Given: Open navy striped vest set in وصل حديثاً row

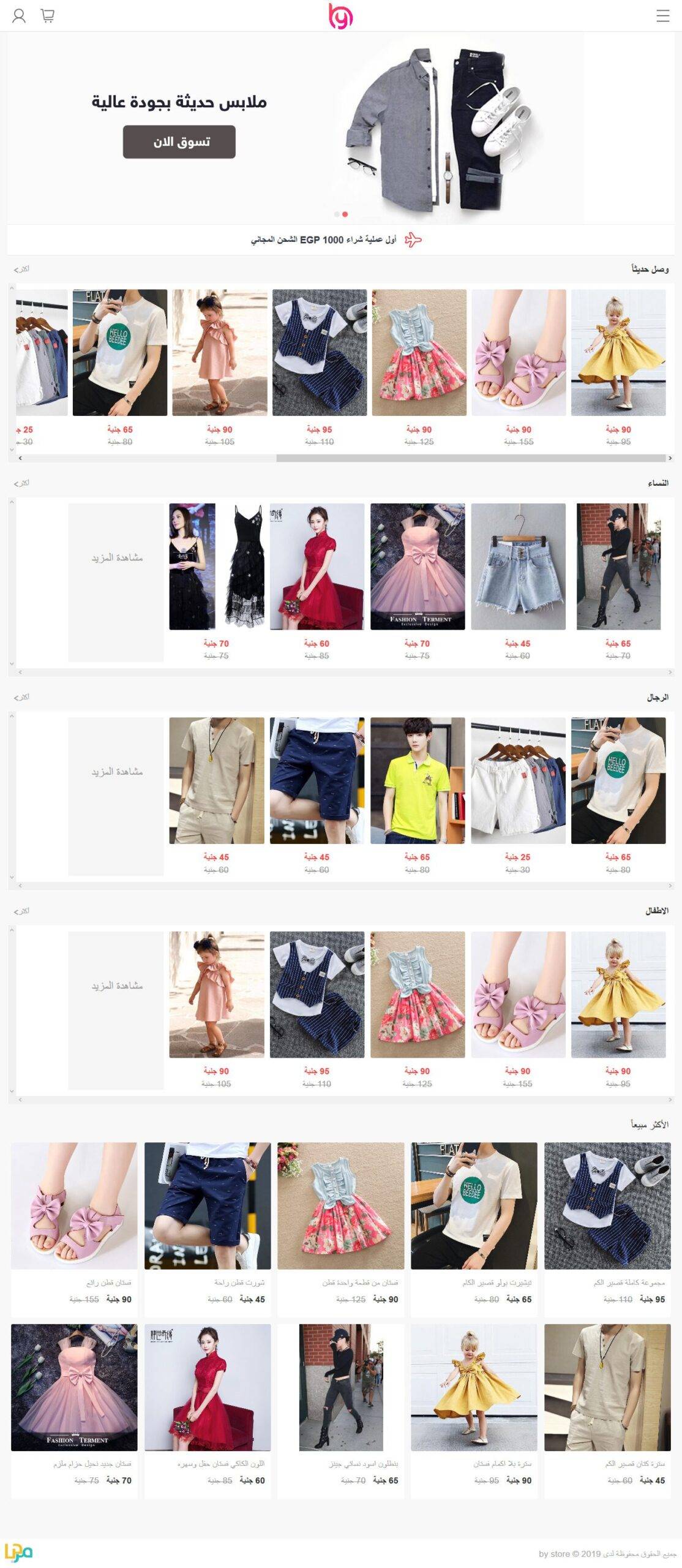Looking at the screenshot, I should pyautogui.click(x=320, y=353).
